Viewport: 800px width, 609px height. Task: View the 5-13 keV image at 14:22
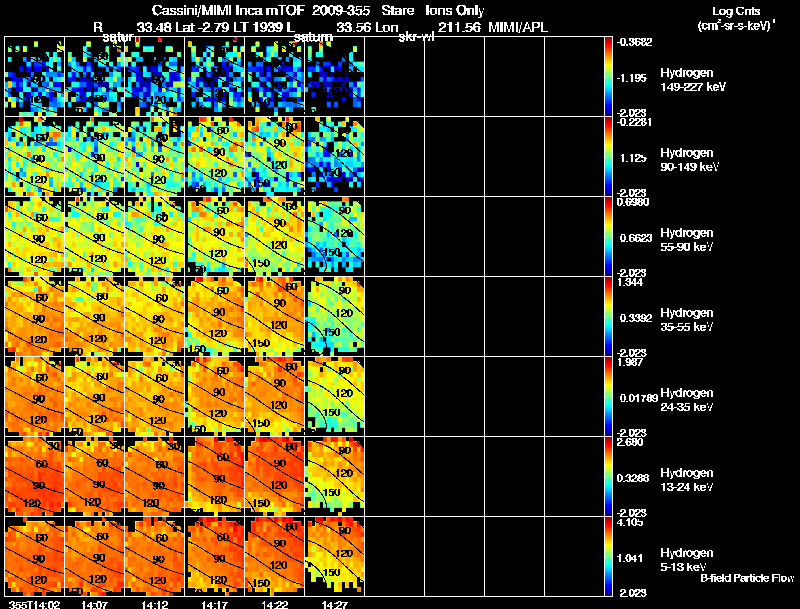(x=274, y=556)
